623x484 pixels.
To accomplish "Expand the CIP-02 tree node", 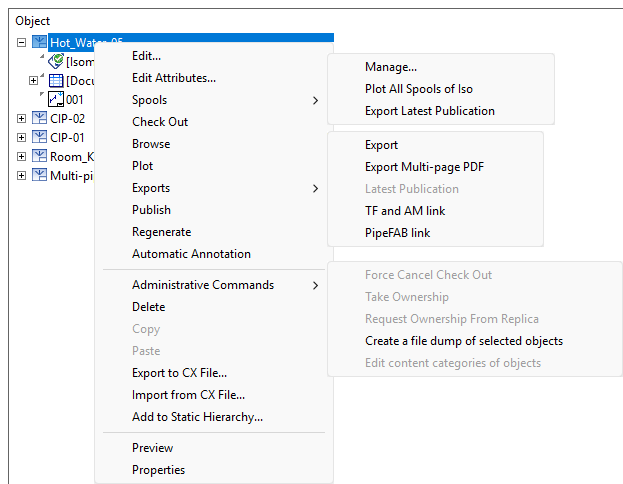I will point(22,119).
